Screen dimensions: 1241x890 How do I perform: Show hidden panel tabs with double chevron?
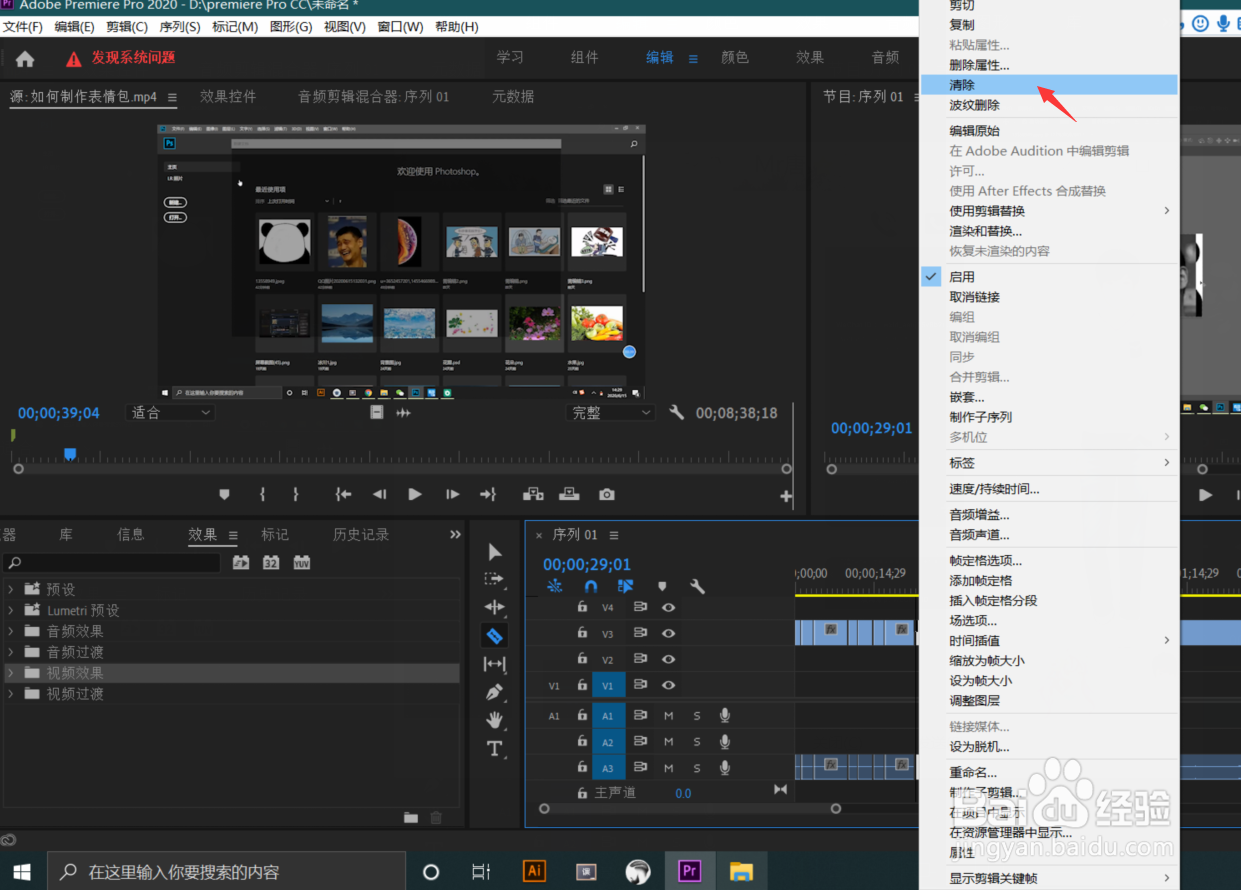(x=455, y=535)
